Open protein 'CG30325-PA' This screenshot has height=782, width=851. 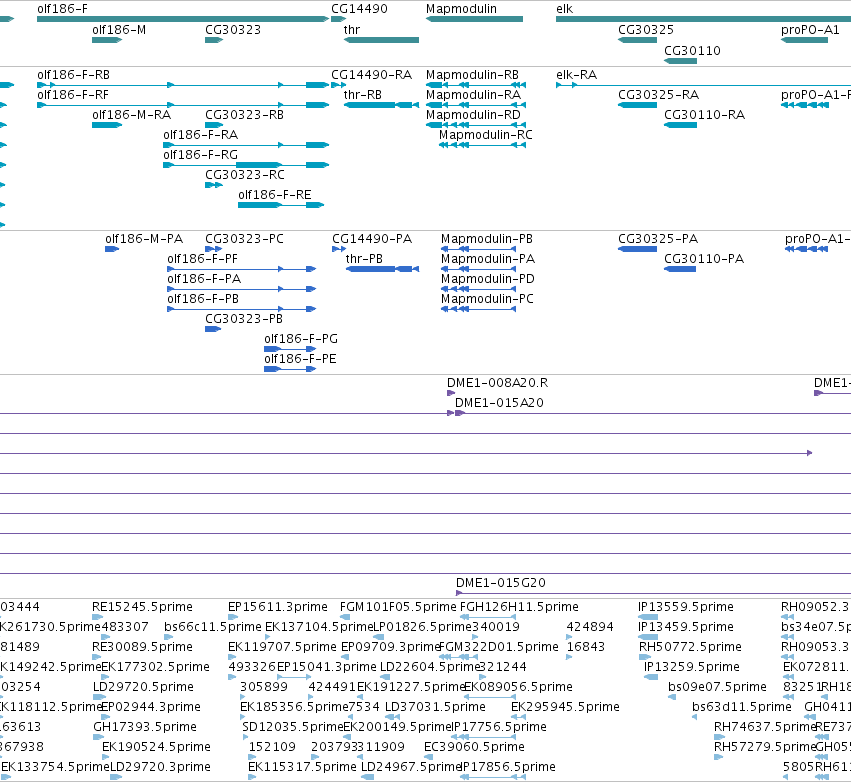[x=658, y=239]
